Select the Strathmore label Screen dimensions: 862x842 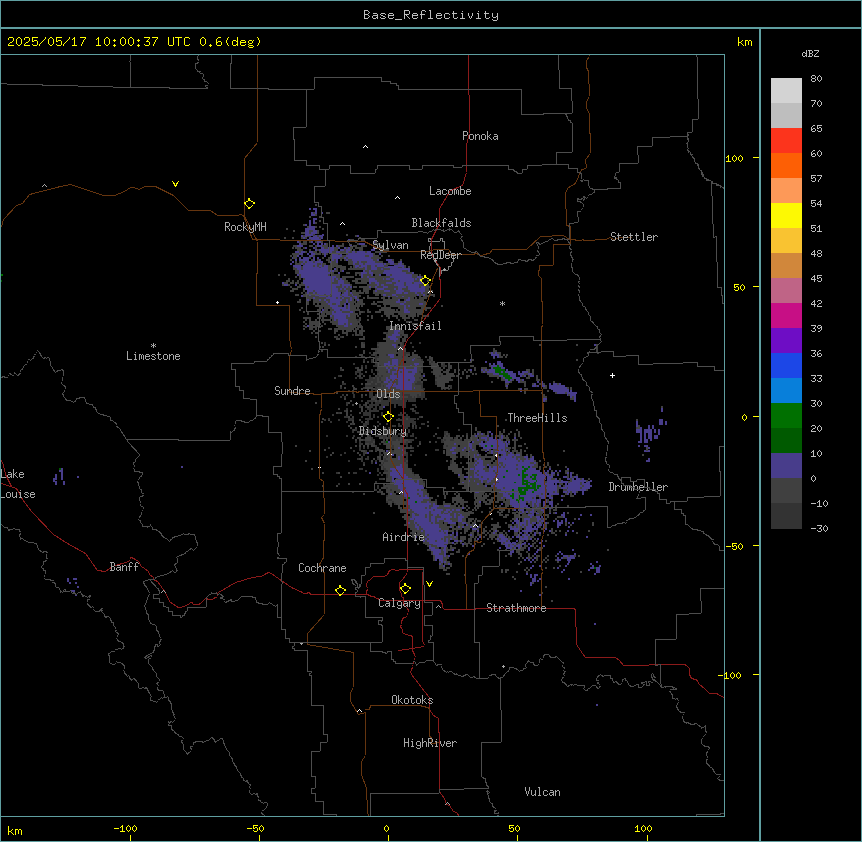coord(516,608)
